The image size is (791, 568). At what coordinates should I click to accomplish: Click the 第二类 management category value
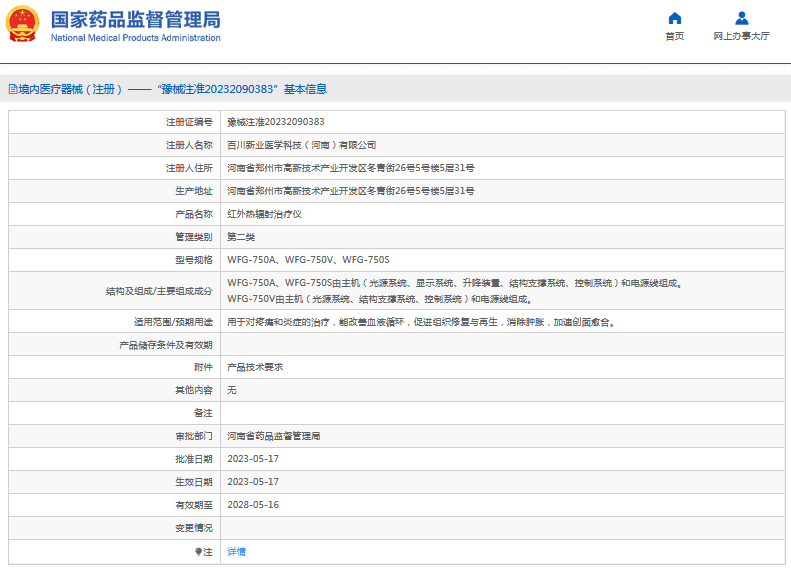(241, 237)
